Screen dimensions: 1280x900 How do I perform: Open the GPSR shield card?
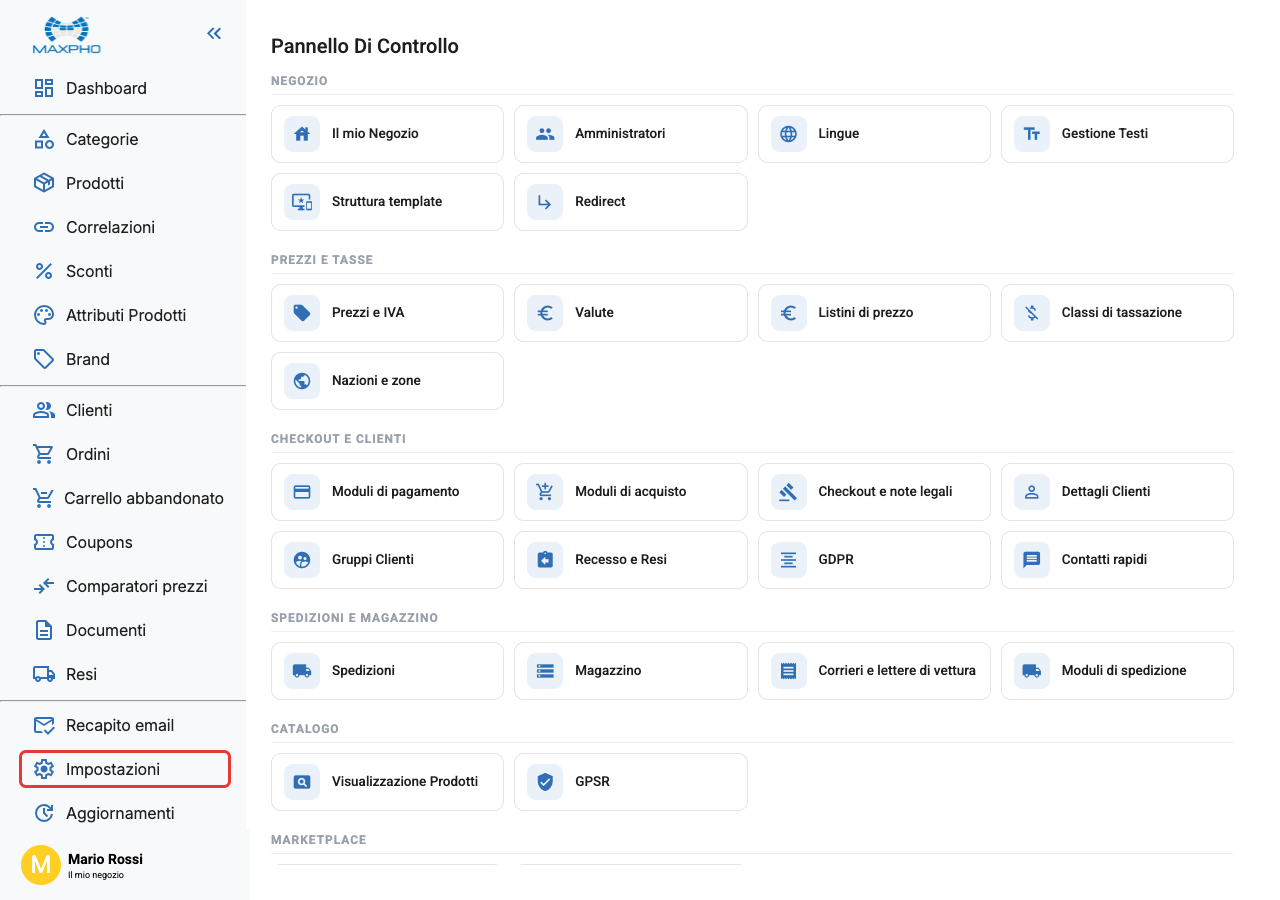pyautogui.click(x=631, y=782)
